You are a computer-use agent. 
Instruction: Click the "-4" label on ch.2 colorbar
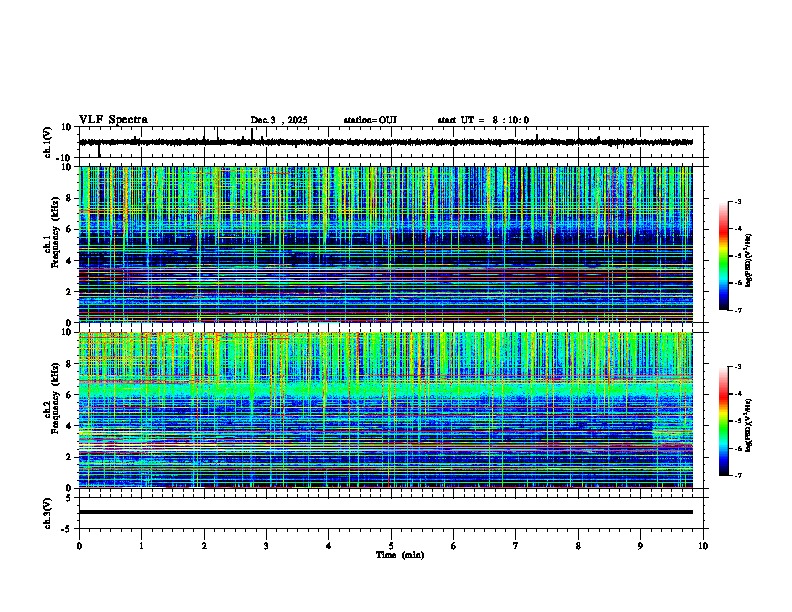click(x=737, y=394)
